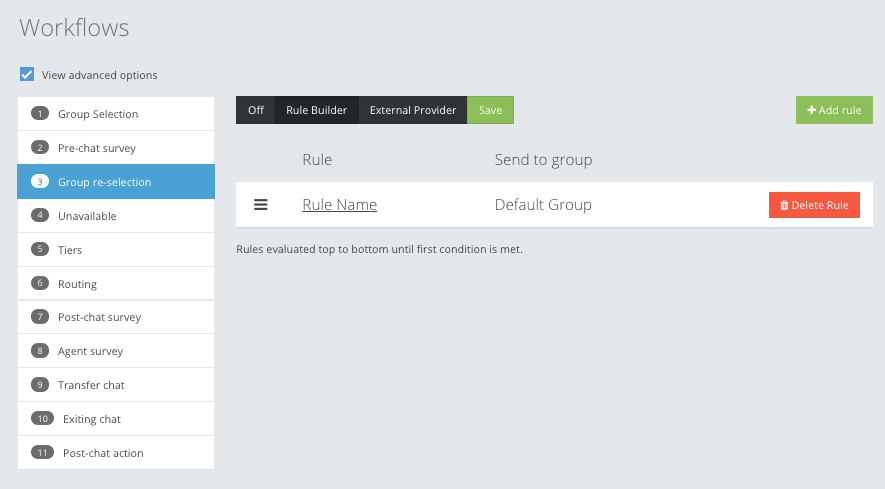The width and height of the screenshot is (885, 489).
Task: Click the drag handle icon beside Rule Name
Action: pos(261,205)
